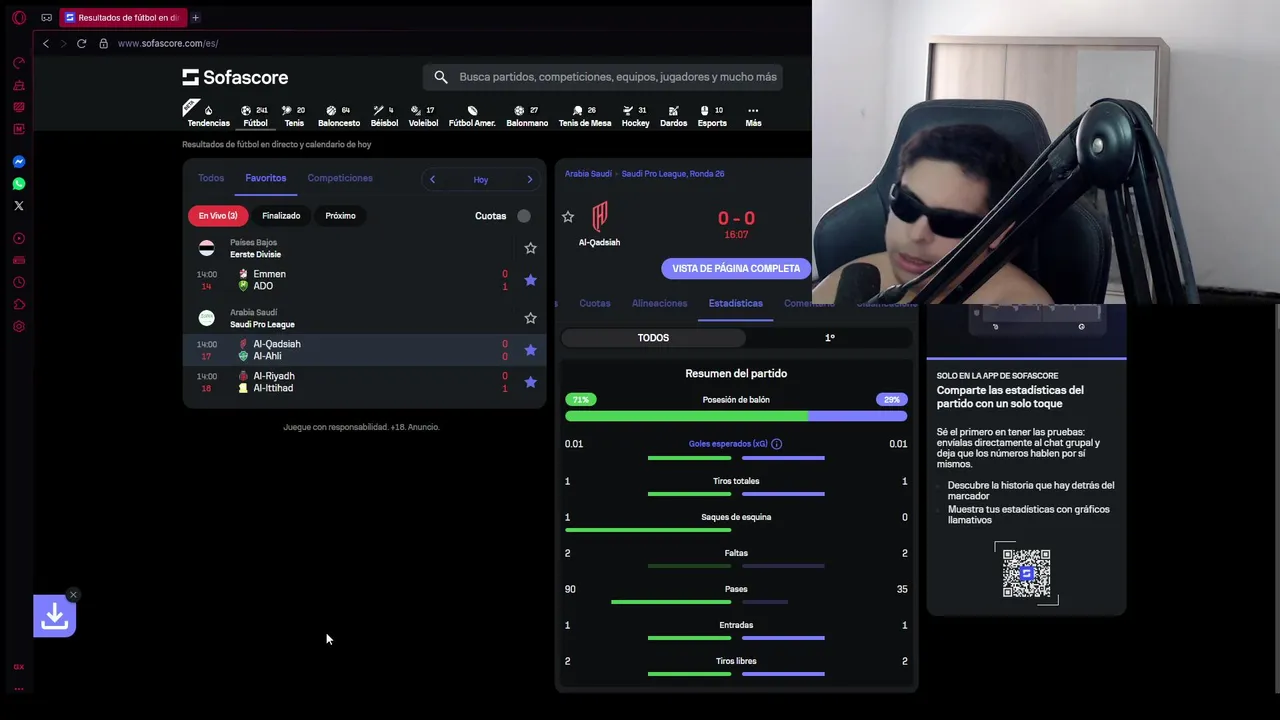Open WhatsApp in Opera sidebar

tap(18, 183)
